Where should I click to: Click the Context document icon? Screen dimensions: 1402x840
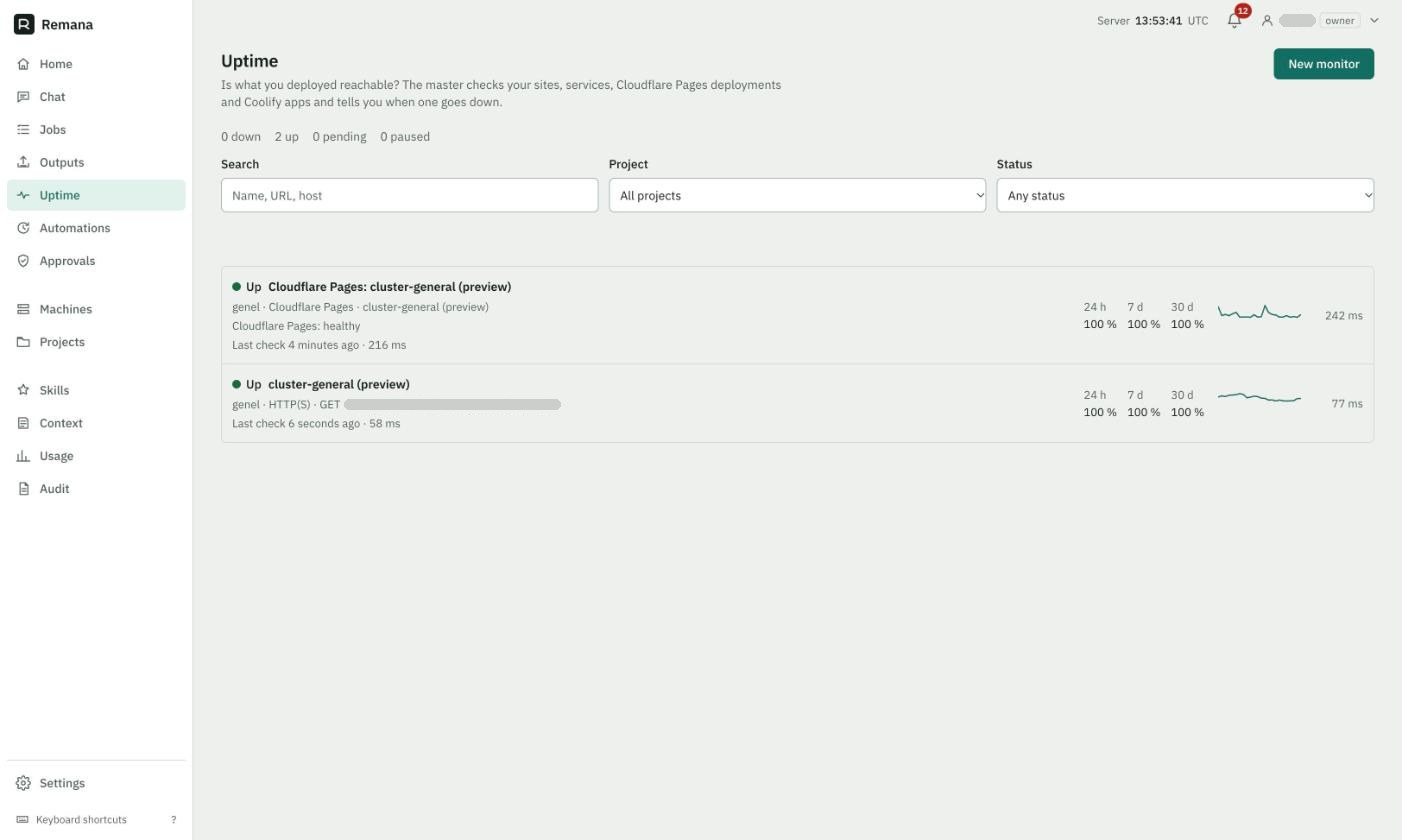[x=23, y=423]
